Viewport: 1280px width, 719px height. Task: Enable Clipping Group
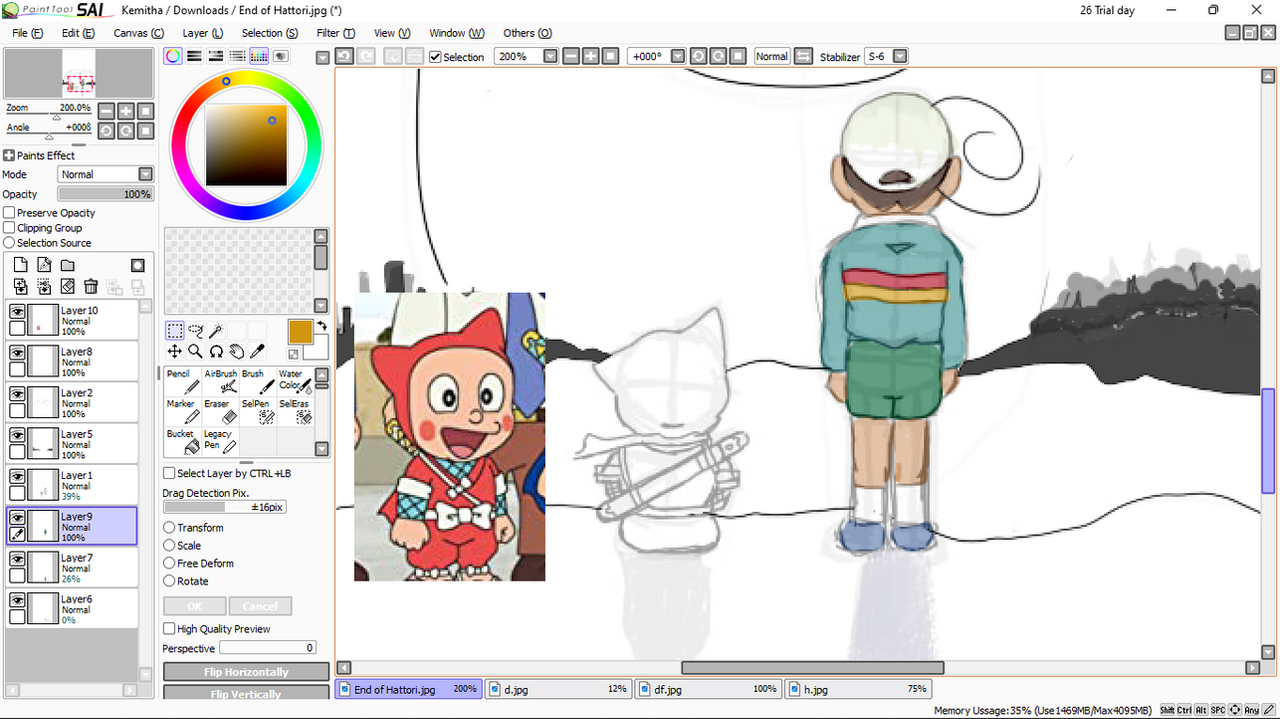[x=9, y=228]
